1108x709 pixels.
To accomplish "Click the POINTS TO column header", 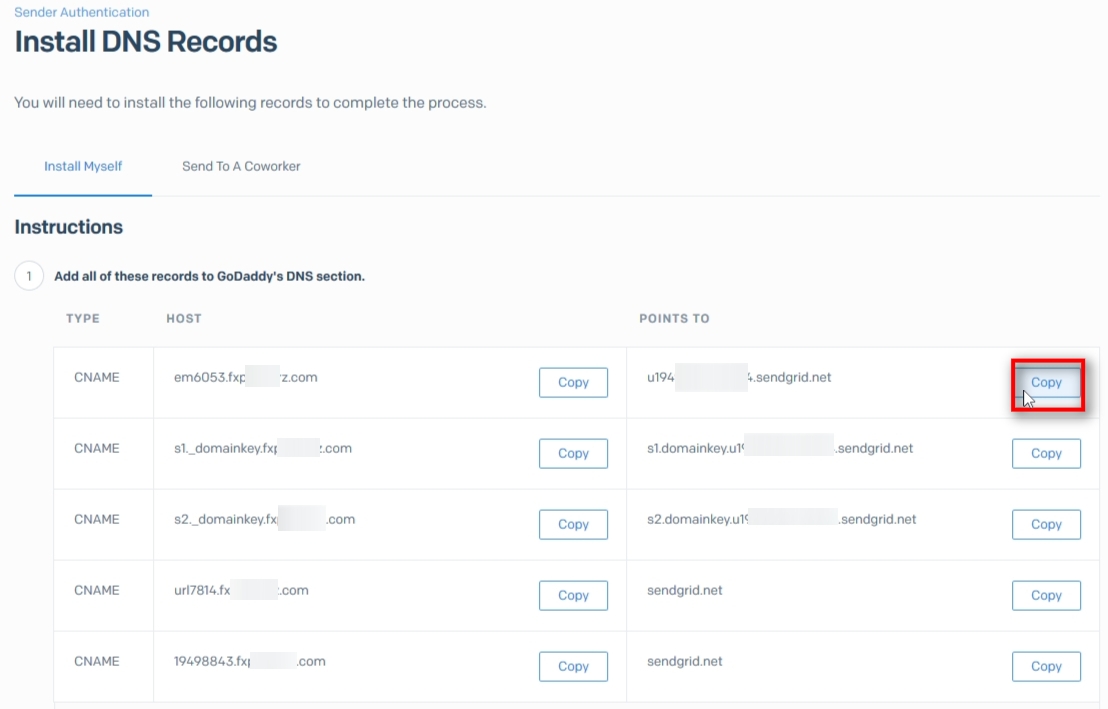I will pos(674,318).
